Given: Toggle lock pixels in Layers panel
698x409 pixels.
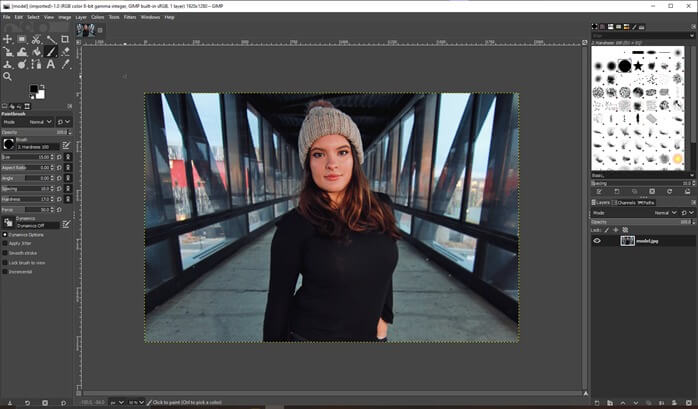Looking at the screenshot, I should coord(606,230).
